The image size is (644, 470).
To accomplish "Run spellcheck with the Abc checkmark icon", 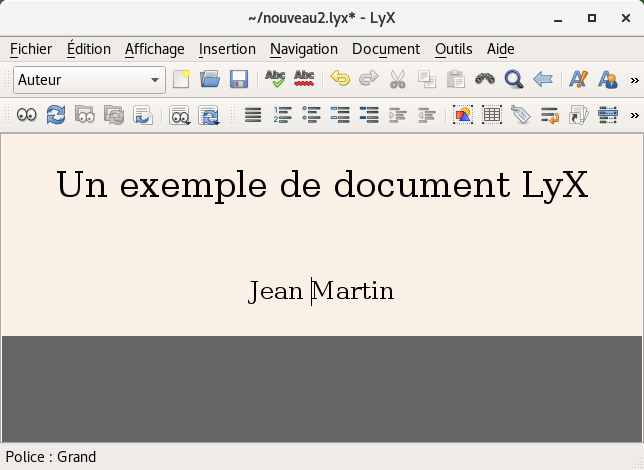I will 275,79.
